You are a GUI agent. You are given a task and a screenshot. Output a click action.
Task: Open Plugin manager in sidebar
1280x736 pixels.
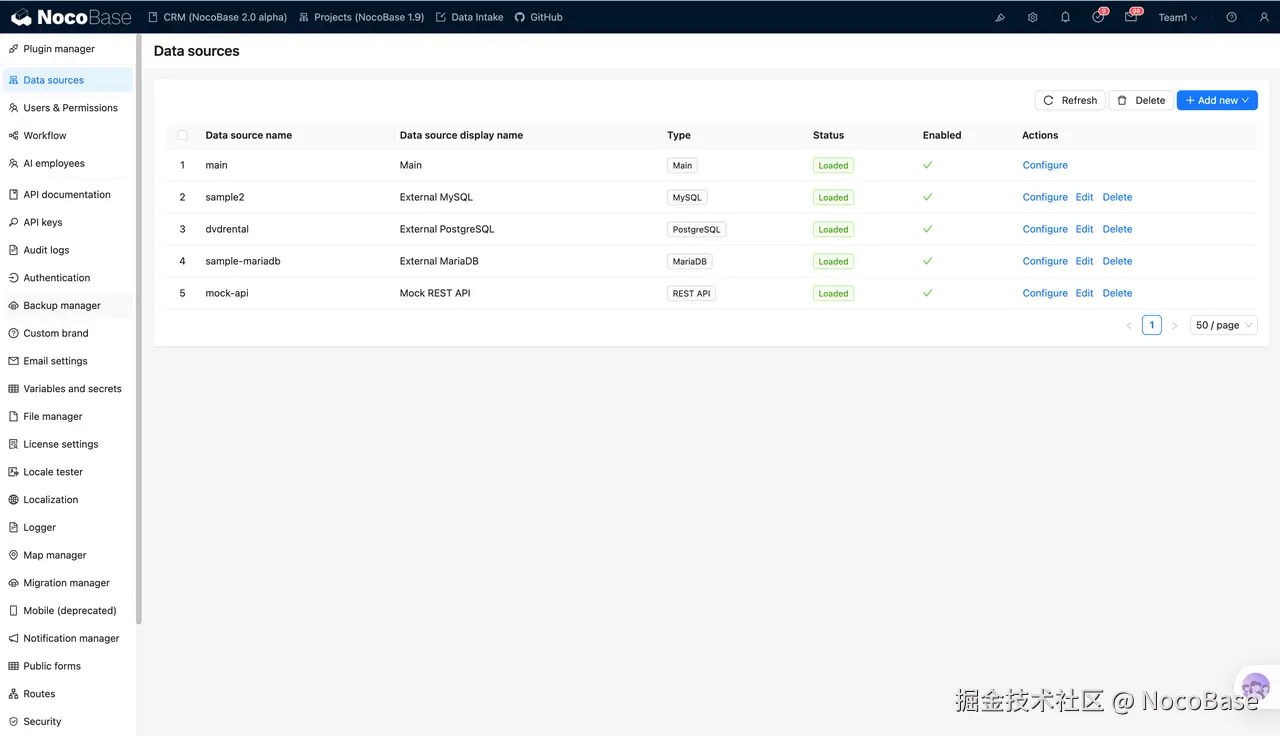(x=68, y=49)
